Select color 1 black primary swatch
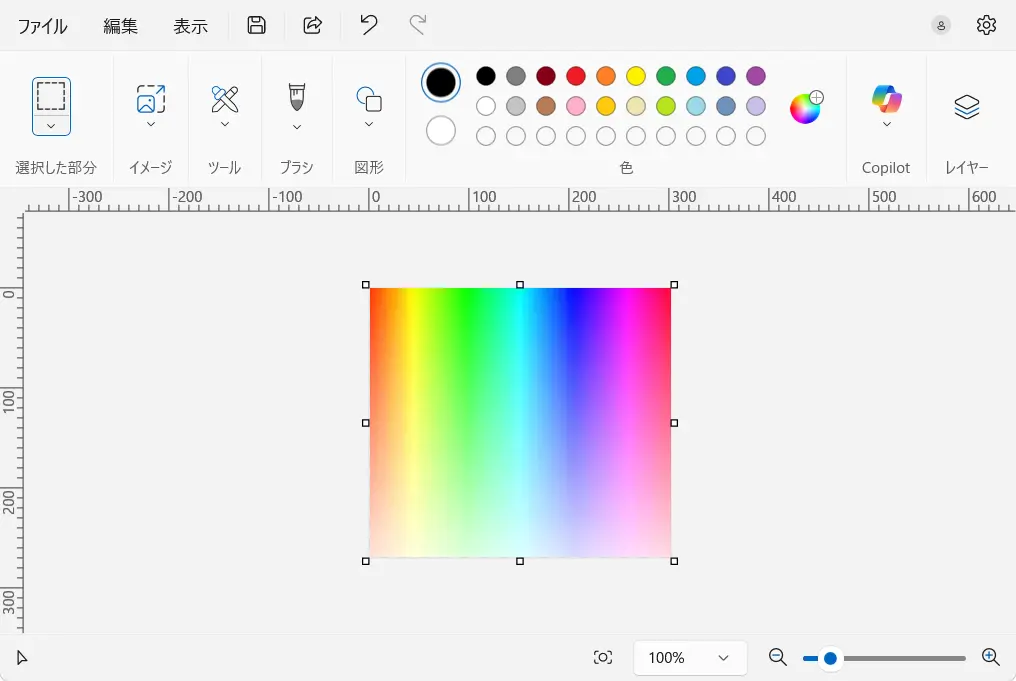 point(441,82)
